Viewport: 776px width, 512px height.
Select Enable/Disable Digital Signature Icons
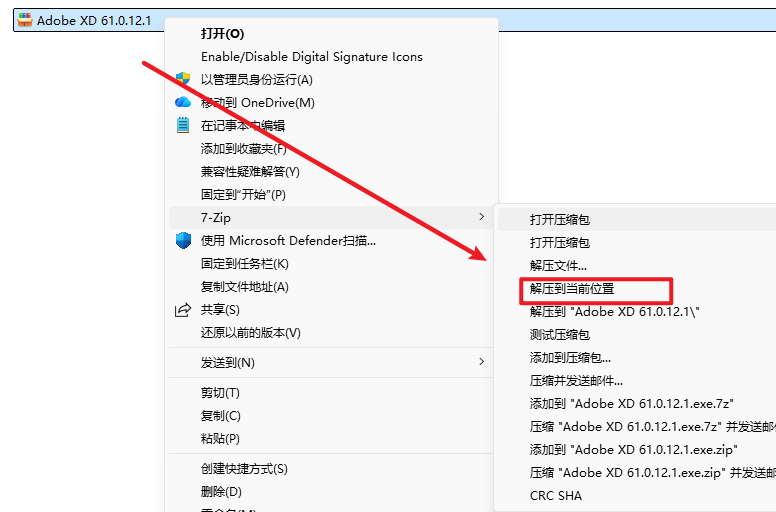tap(312, 57)
